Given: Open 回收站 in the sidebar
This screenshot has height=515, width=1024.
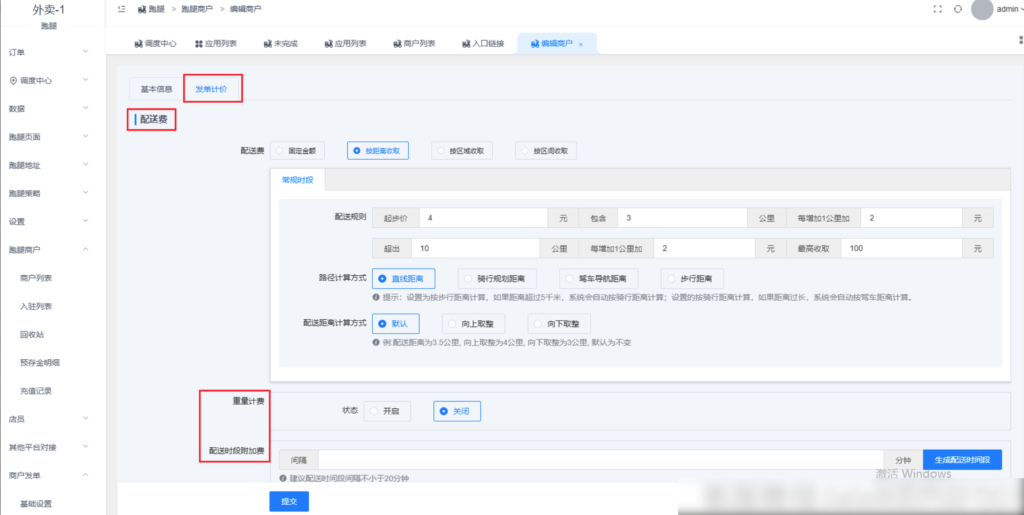Looking at the screenshot, I should coord(32,334).
